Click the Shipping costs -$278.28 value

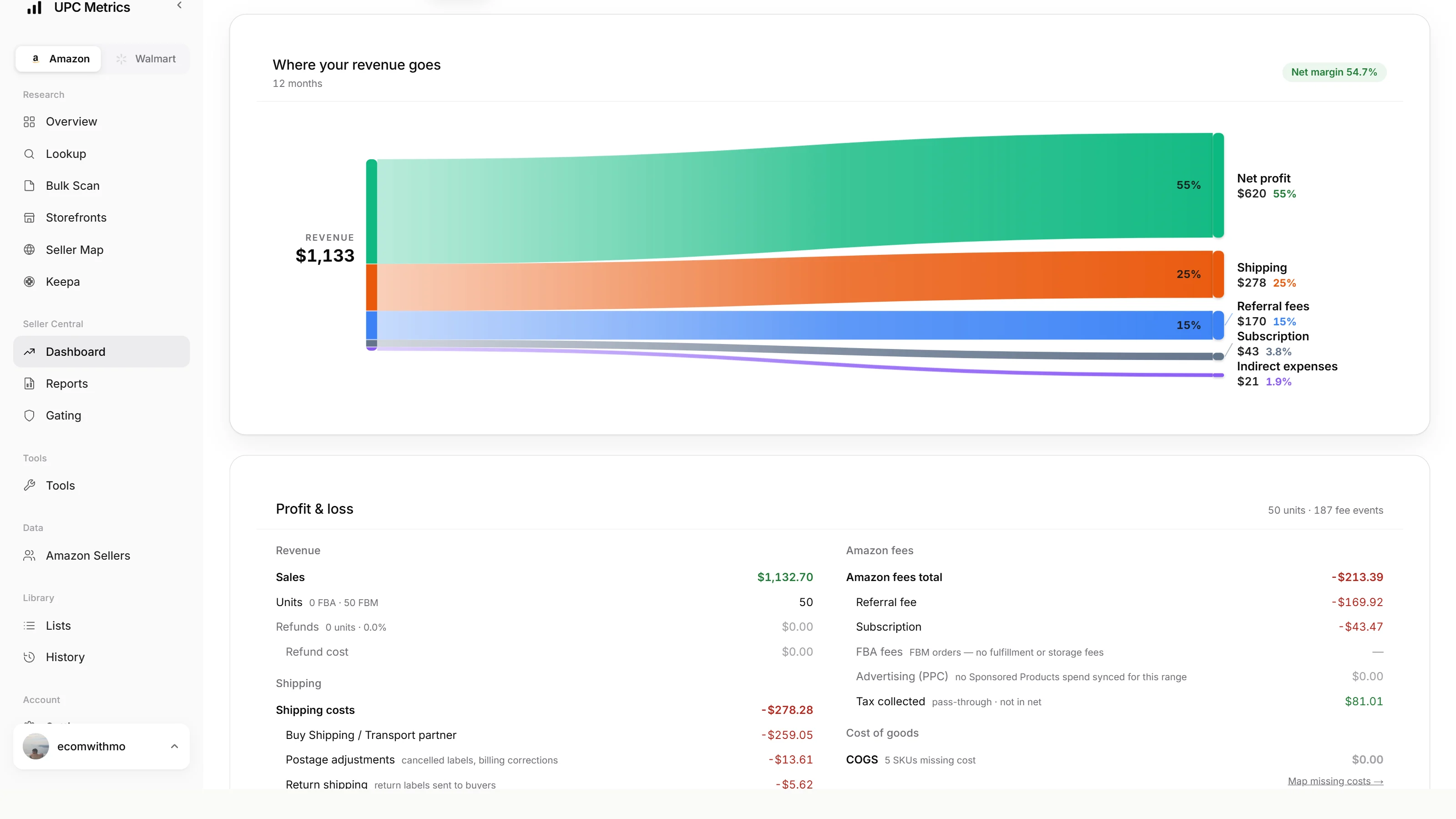[x=787, y=710]
